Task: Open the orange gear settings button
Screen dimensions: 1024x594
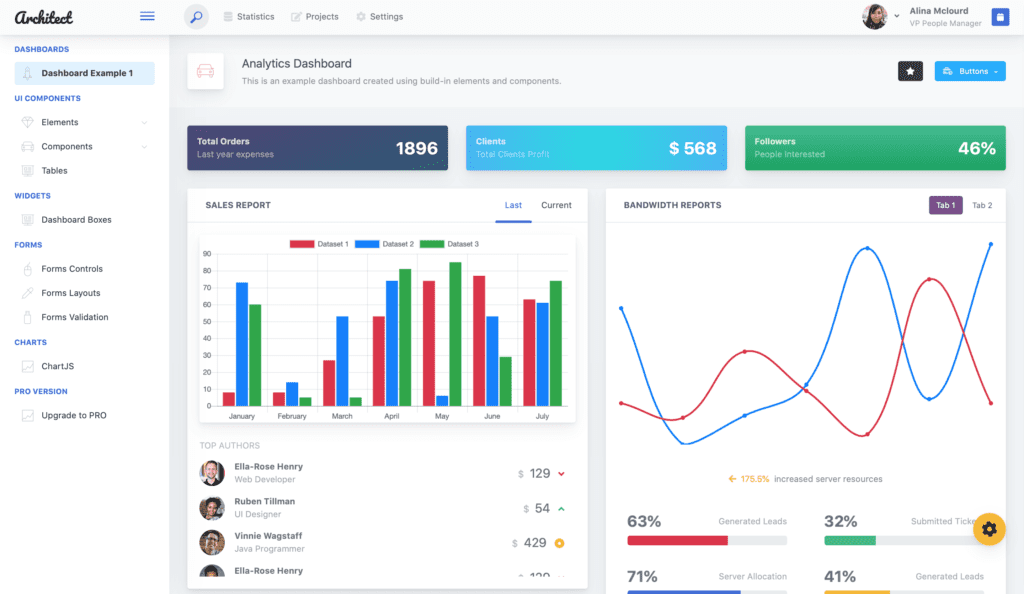Action: click(989, 529)
